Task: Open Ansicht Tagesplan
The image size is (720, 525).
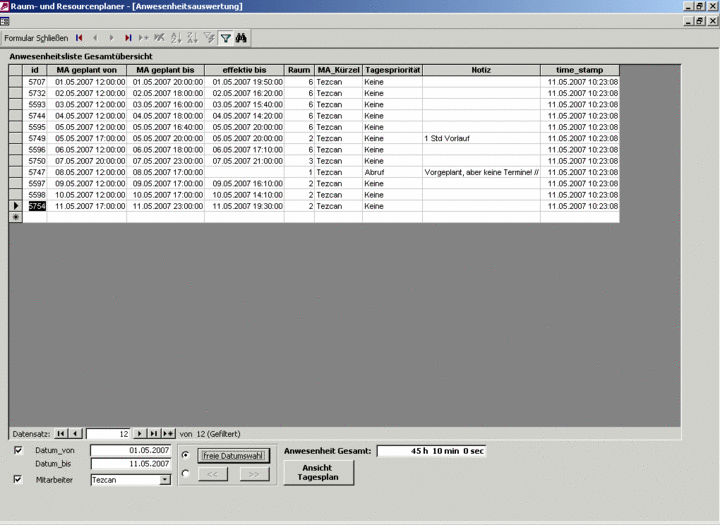Action: [x=319, y=472]
